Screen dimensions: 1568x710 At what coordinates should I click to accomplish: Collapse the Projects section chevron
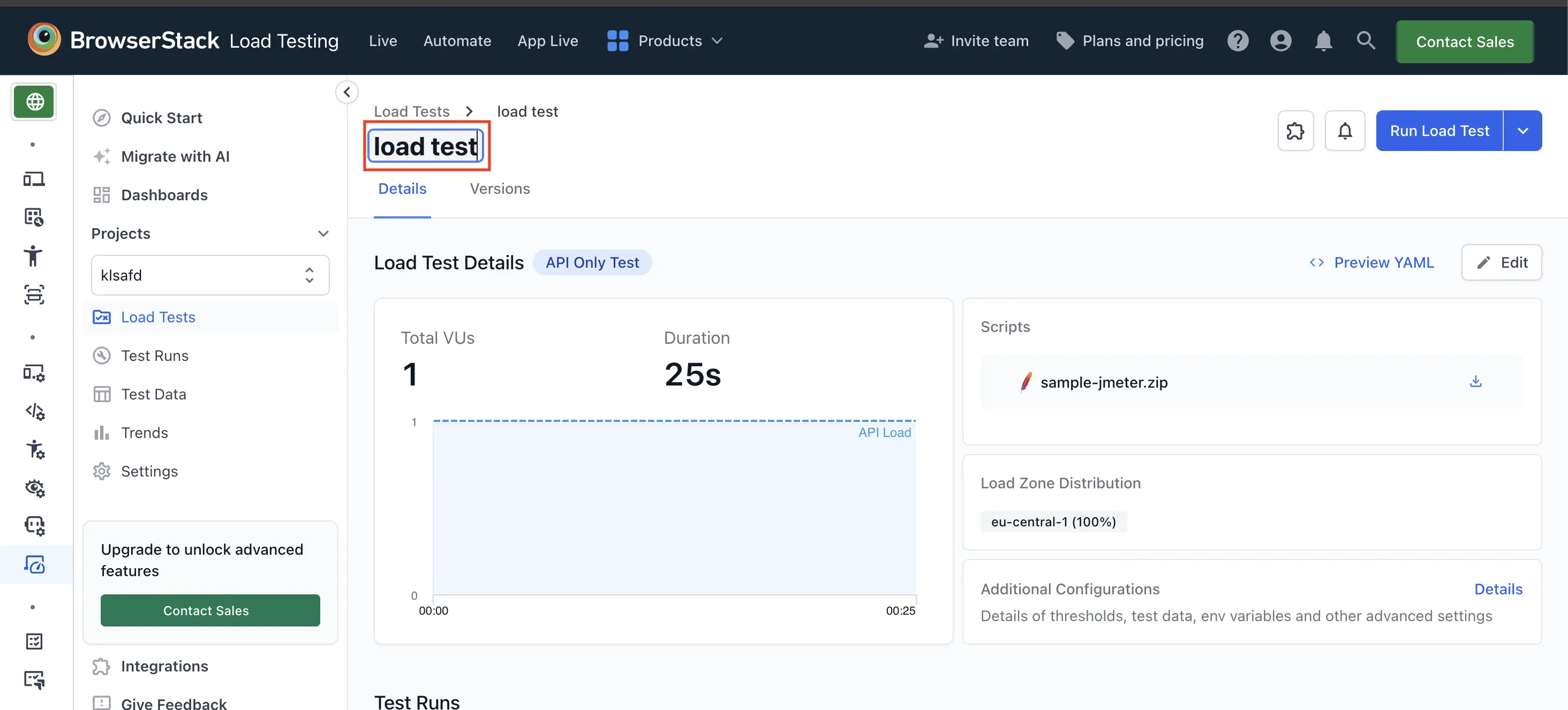323,233
